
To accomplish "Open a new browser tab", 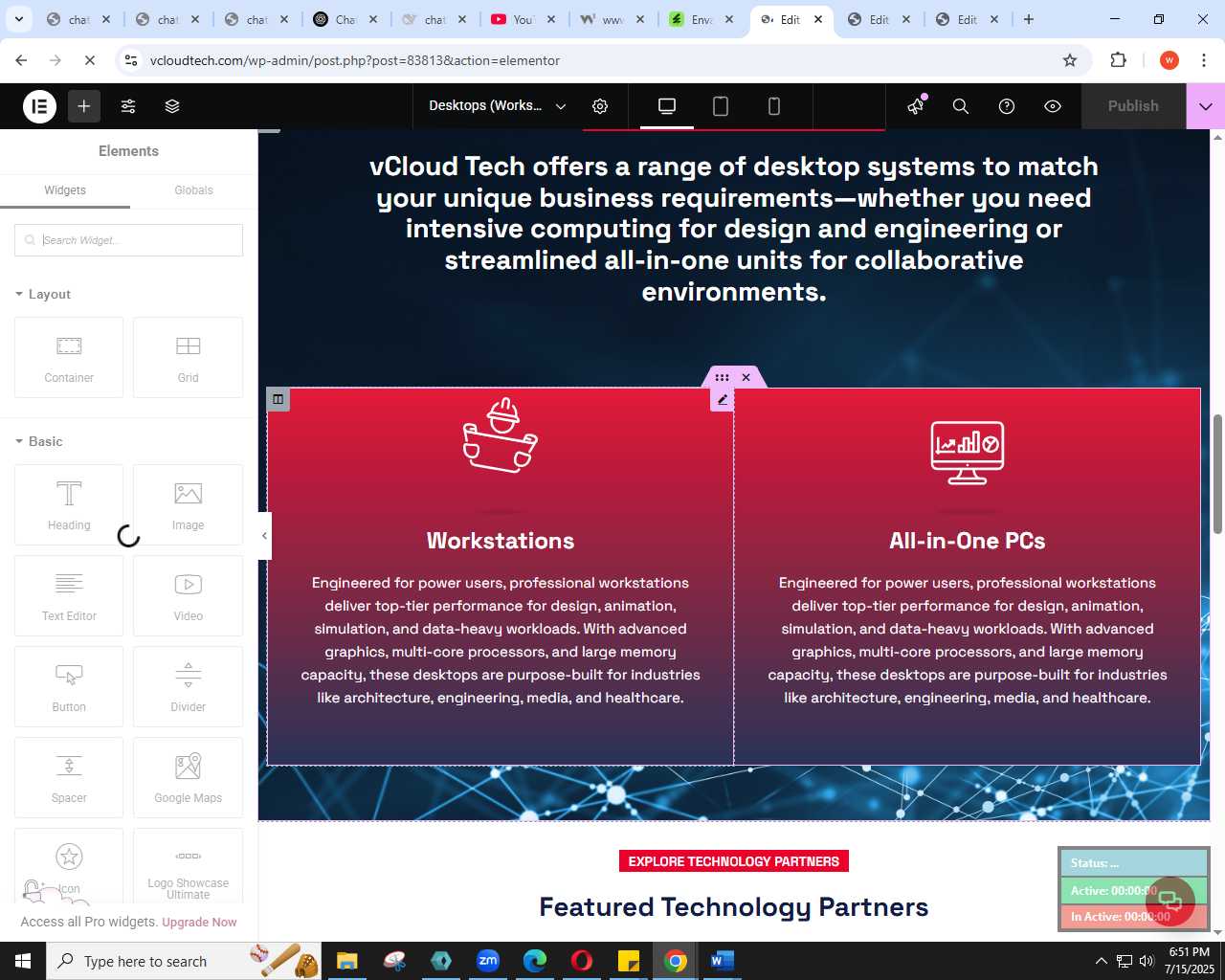I will click(1029, 19).
